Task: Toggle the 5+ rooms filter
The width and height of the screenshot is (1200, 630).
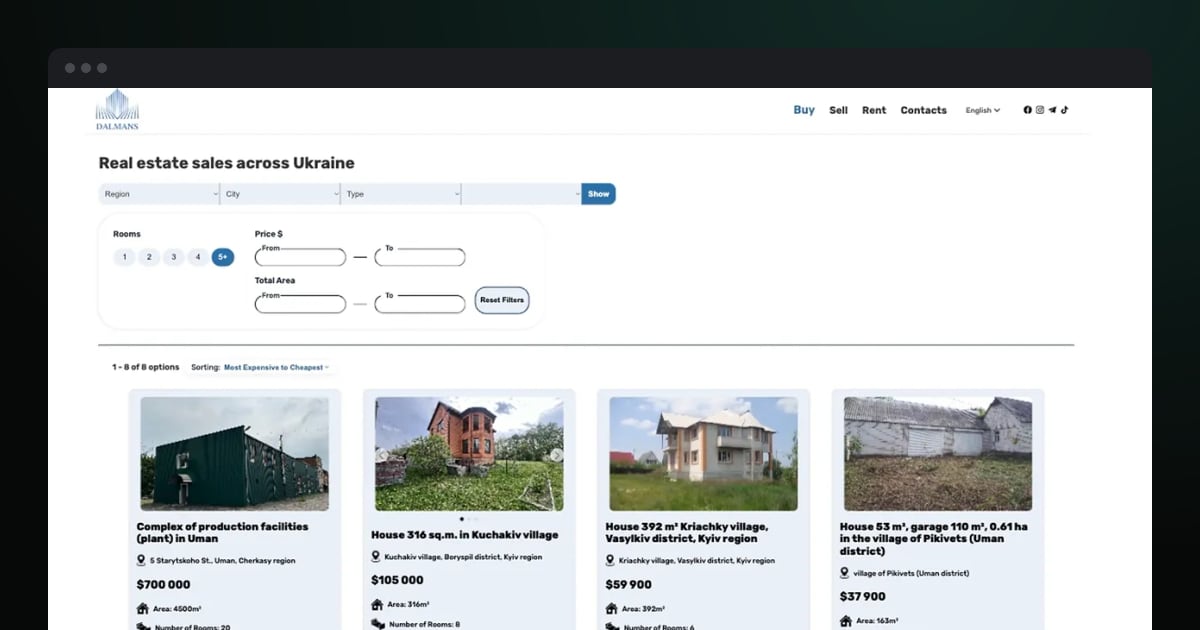Action: (x=222, y=257)
